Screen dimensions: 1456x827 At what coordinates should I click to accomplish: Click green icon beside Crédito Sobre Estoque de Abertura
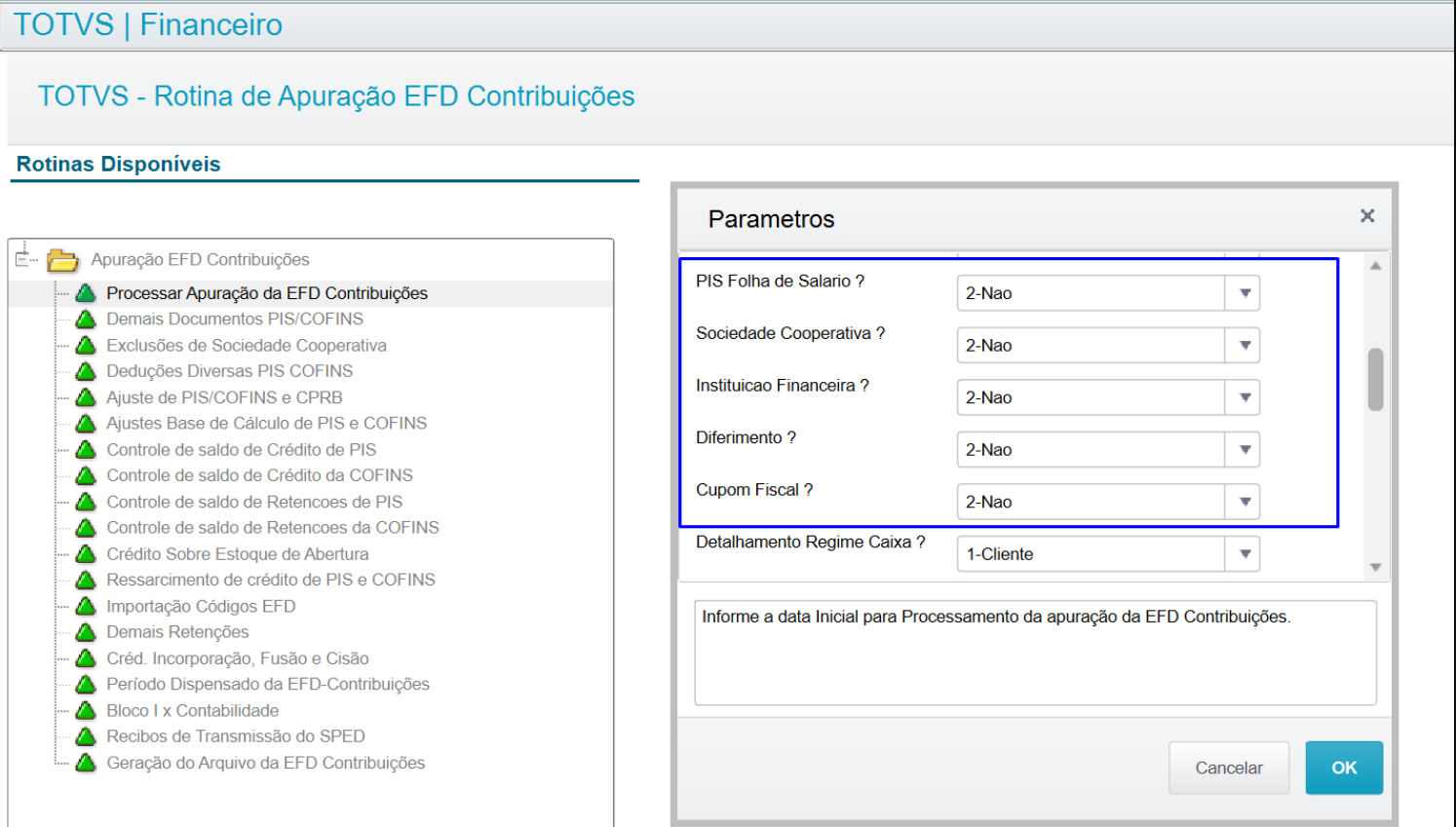click(86, 554)
